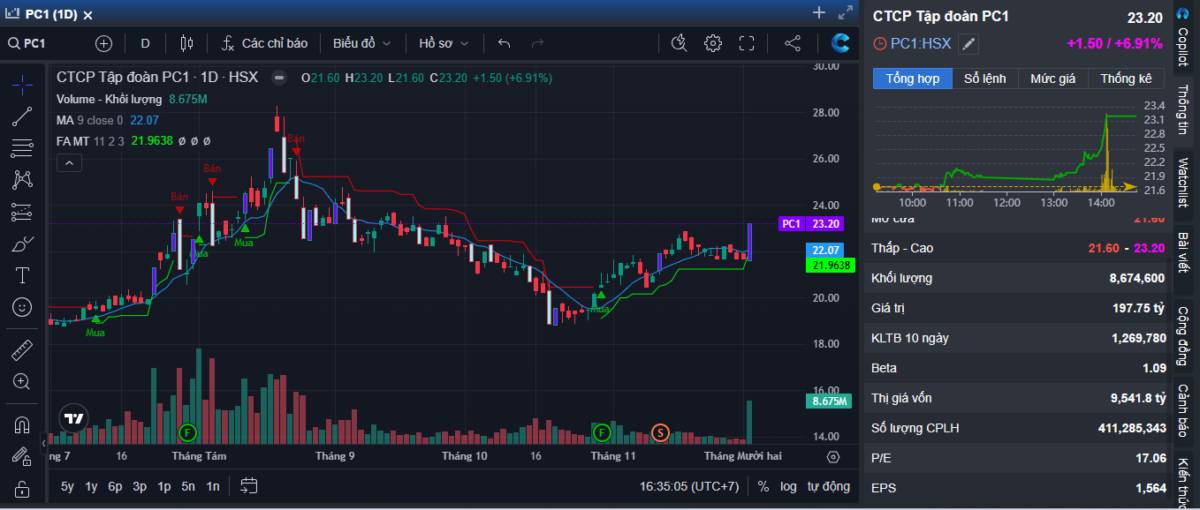Enter fullscreen mode for the chart

747,43
